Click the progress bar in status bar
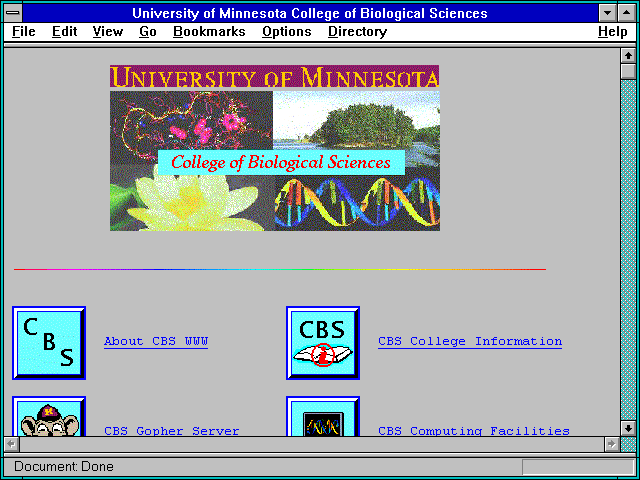Viewport: 640px width, 480px height. point(578,467)
